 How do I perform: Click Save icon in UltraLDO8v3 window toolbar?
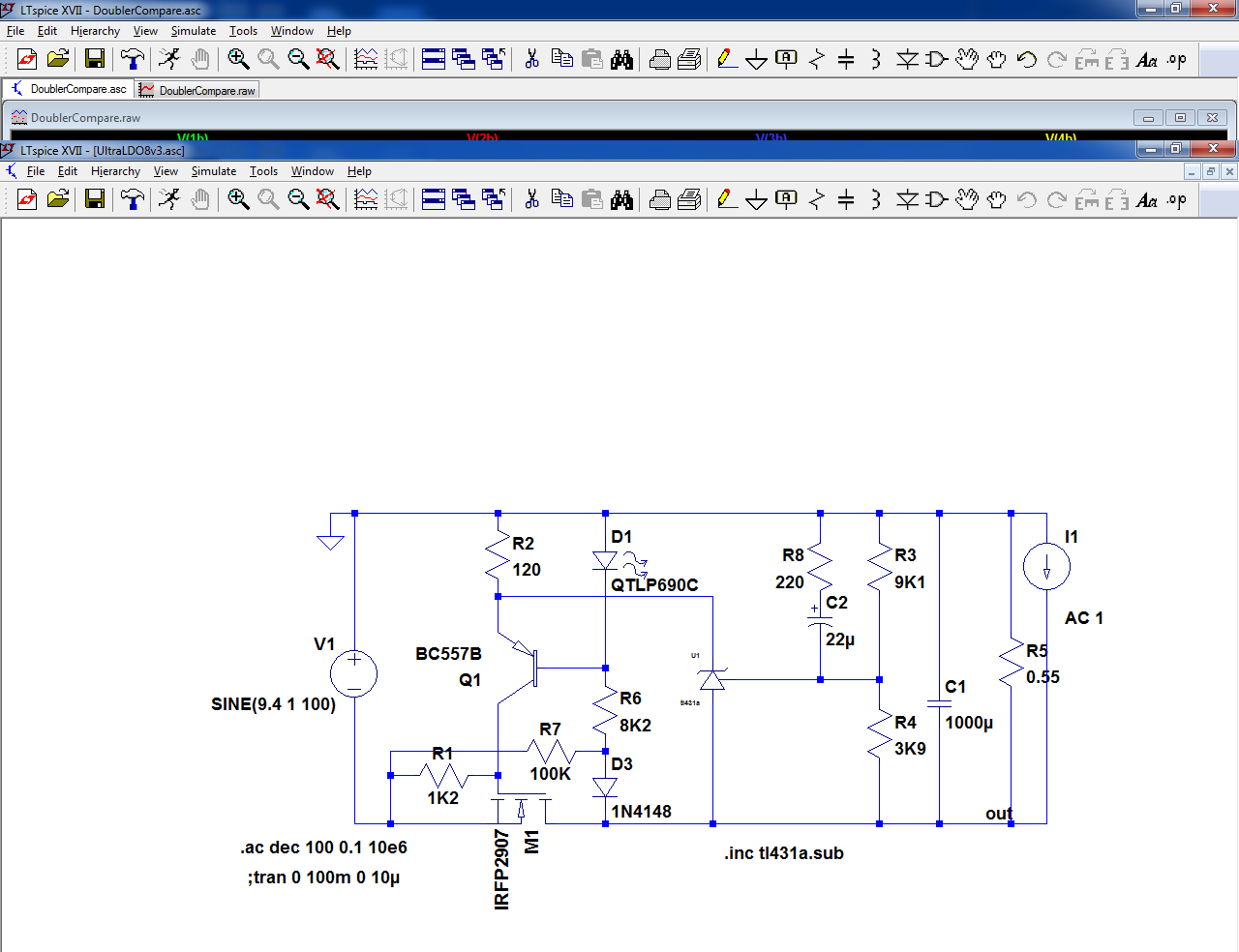click(x=95, y=199)
